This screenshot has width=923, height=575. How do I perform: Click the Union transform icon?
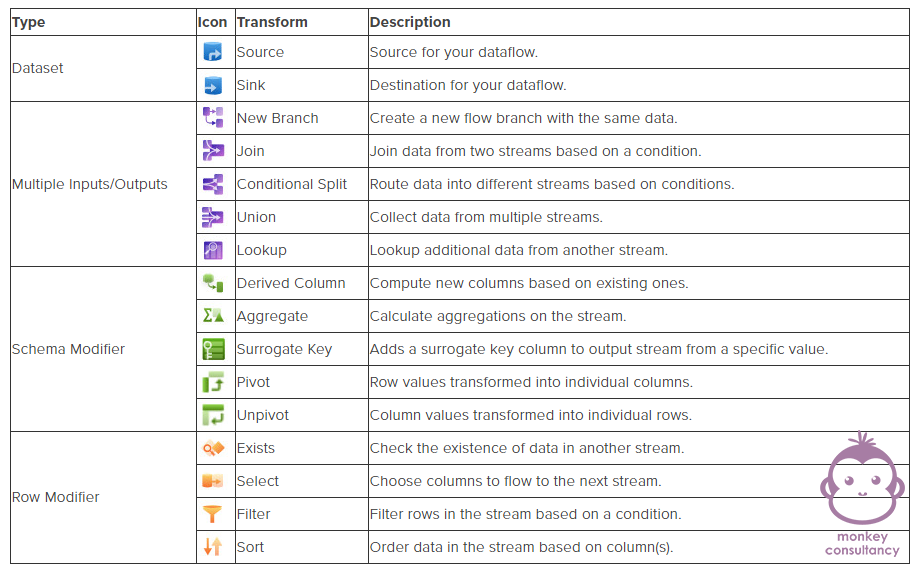pyautogui.click(x=213, y=217)
